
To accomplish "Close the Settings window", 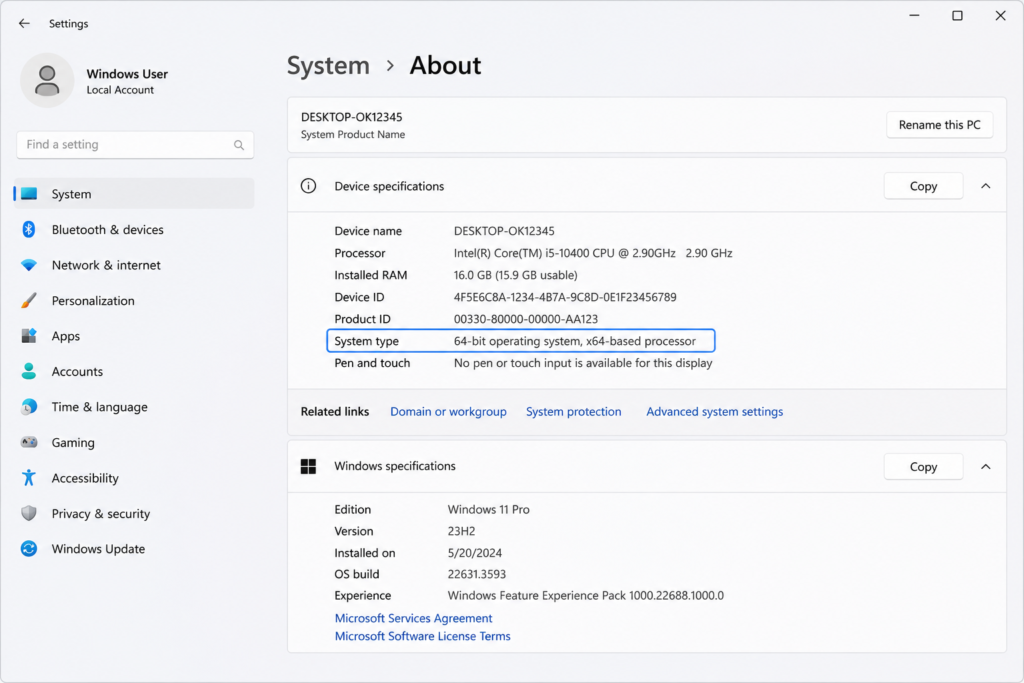I will pyautogui.click(x=1000, y=16).
